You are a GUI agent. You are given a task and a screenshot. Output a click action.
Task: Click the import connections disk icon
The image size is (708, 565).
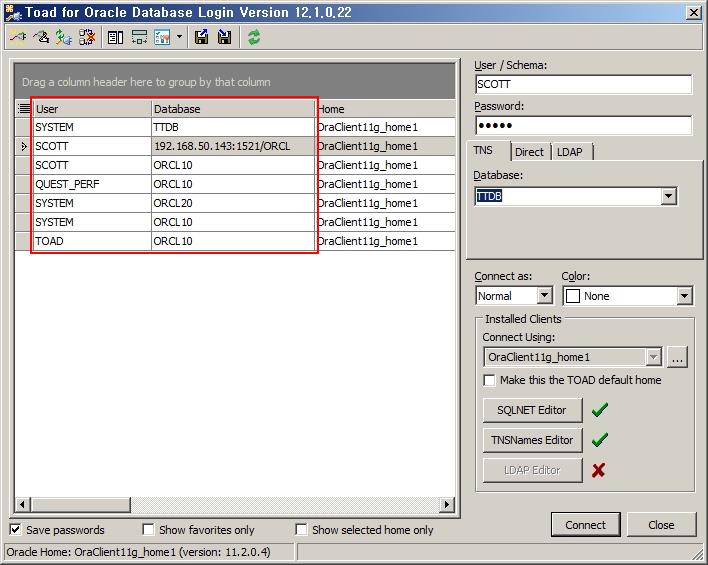[x=225, y=37]
